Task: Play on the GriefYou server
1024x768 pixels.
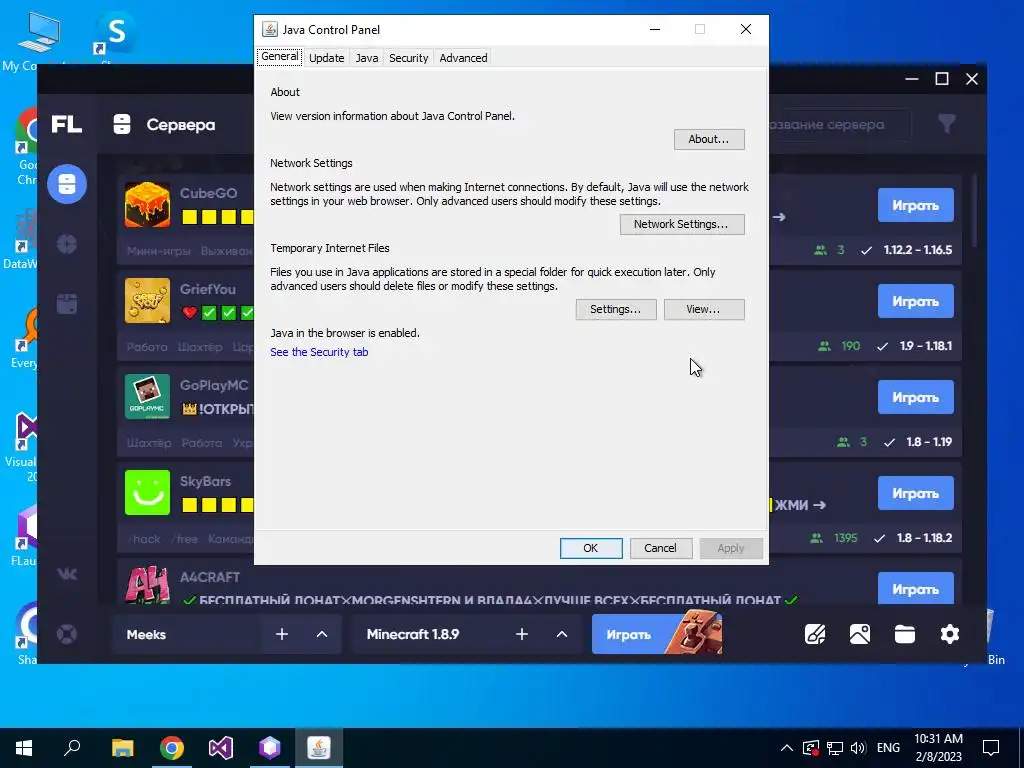Action: coord(916,301)
